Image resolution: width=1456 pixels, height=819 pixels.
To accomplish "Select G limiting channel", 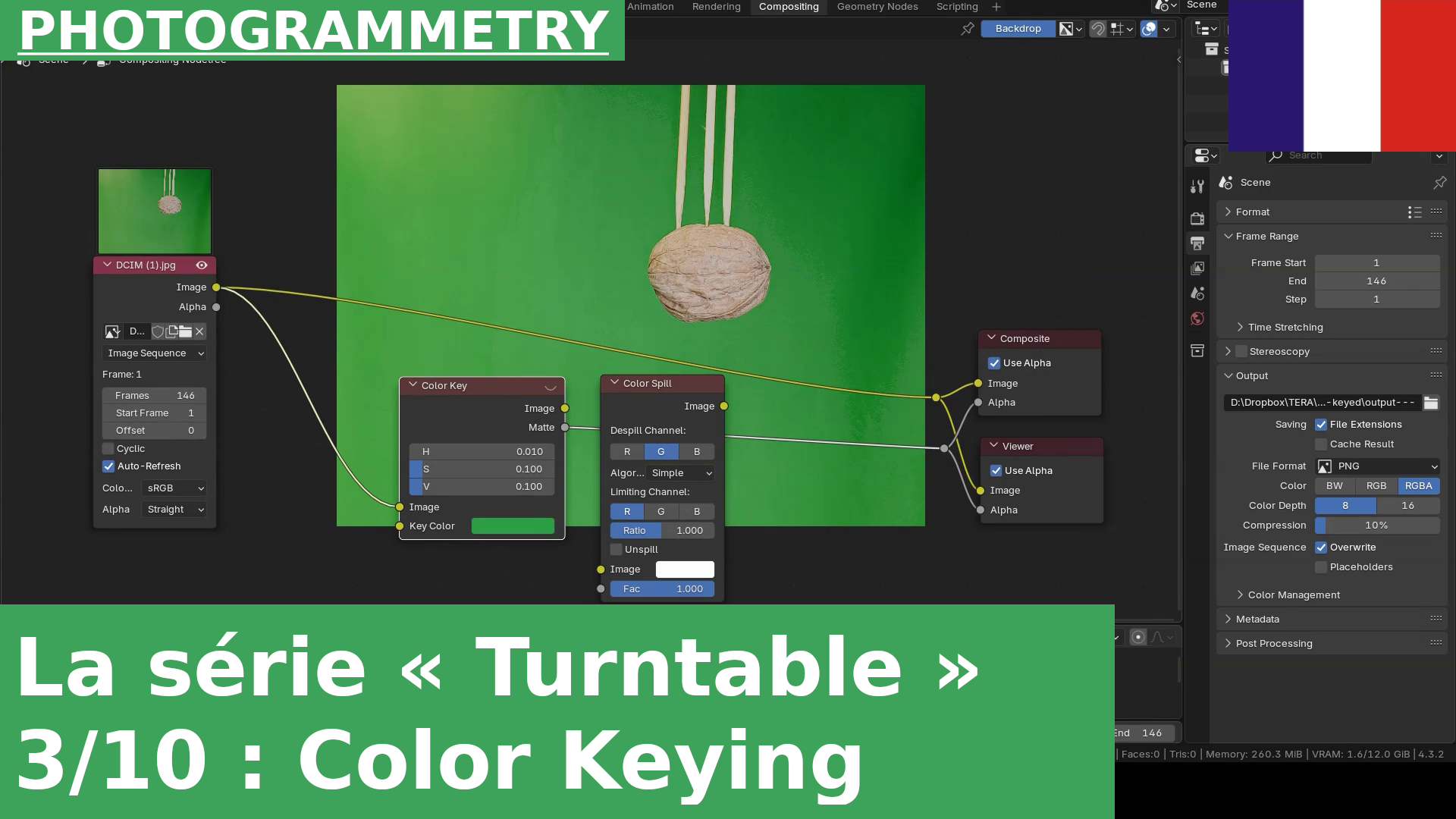I will point(661,512).
